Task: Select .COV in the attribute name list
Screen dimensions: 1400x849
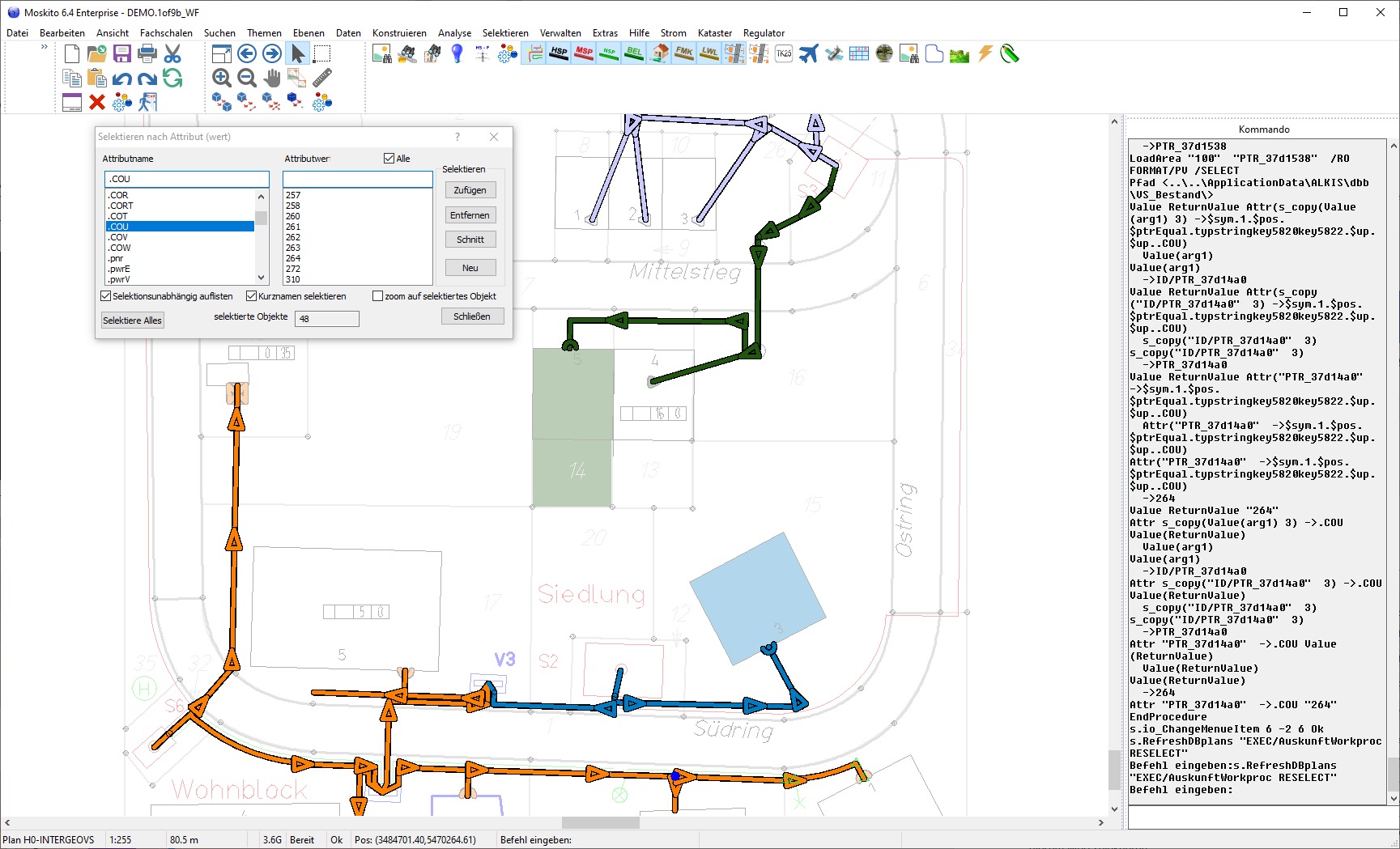Action: 118,237
